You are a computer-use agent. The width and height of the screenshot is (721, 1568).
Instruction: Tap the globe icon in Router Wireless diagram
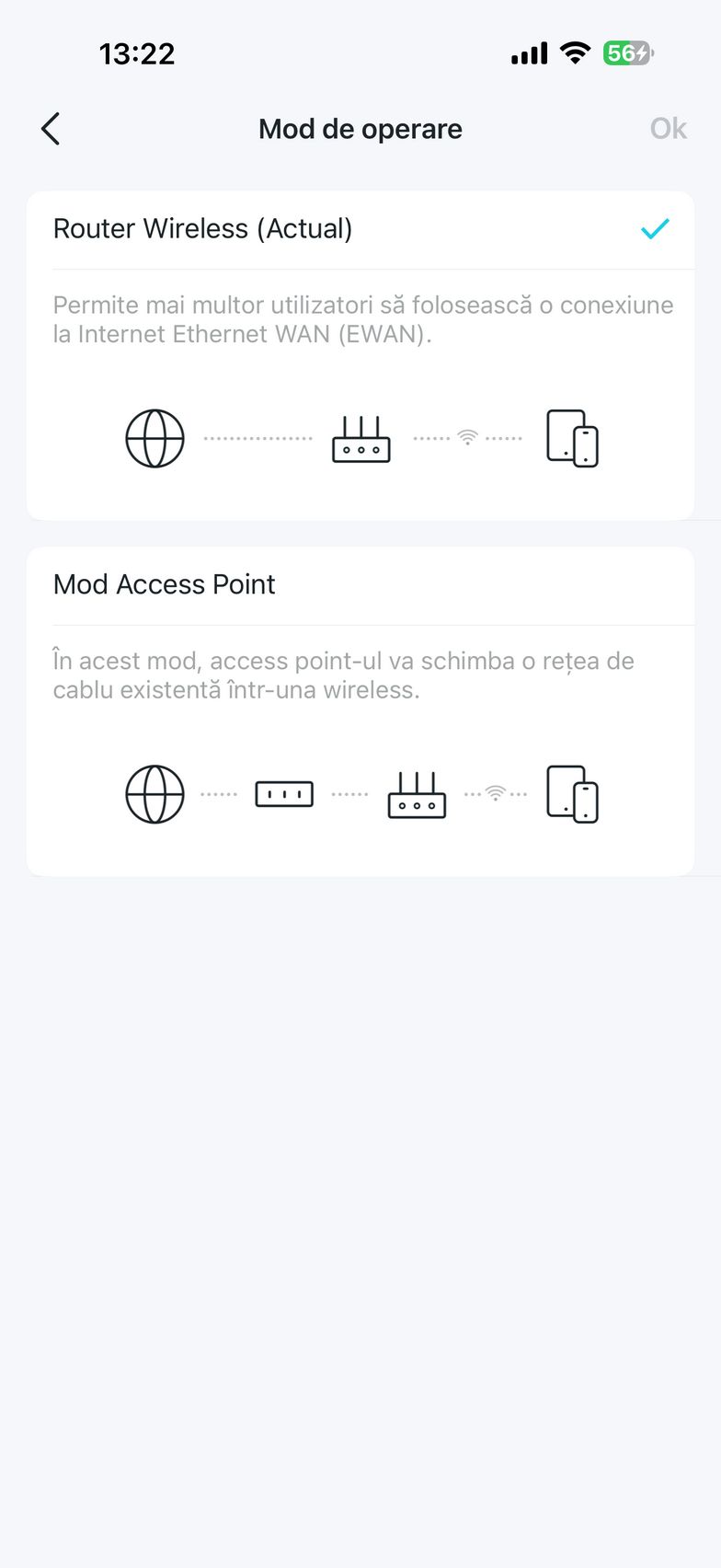tap(154, 438)
